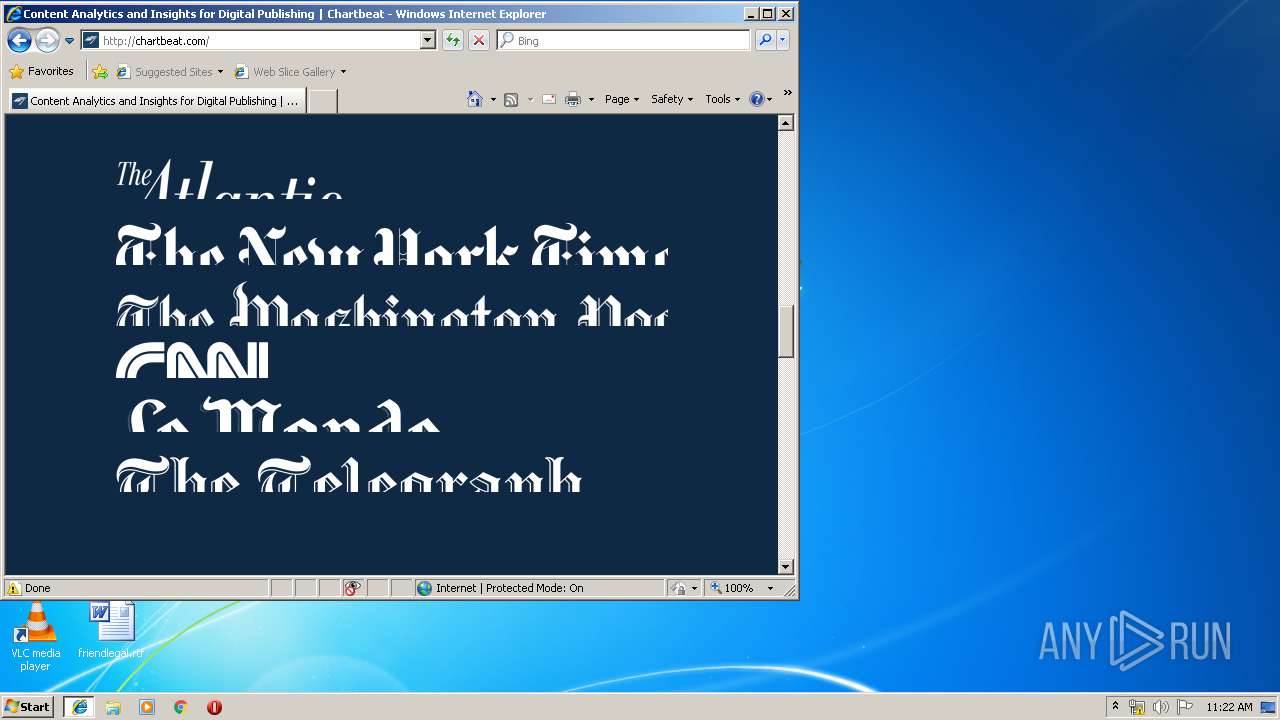Expand the address bar URL history dropdown
Viewport: 1280px width, 720px height.
coord(428,41)
